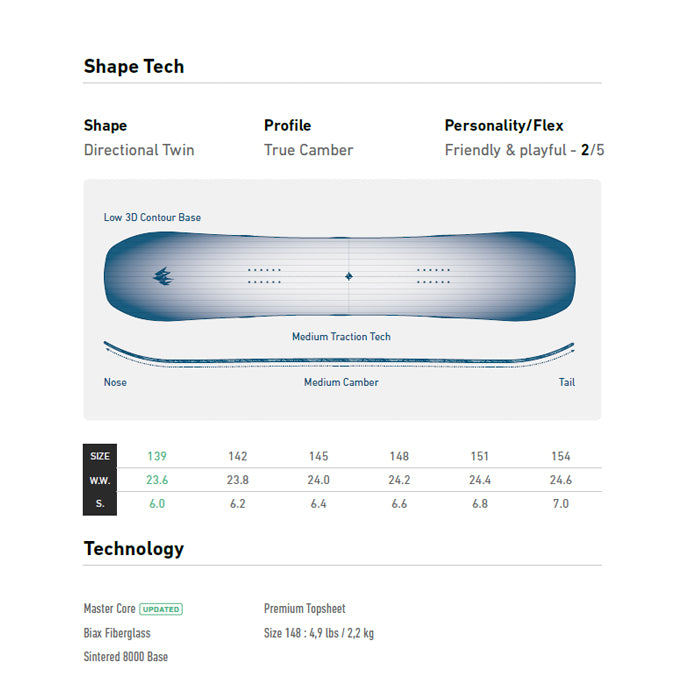Click the Low 3D Contour Base label
This screenshot has width=700, height=700.
click(152, 217)
